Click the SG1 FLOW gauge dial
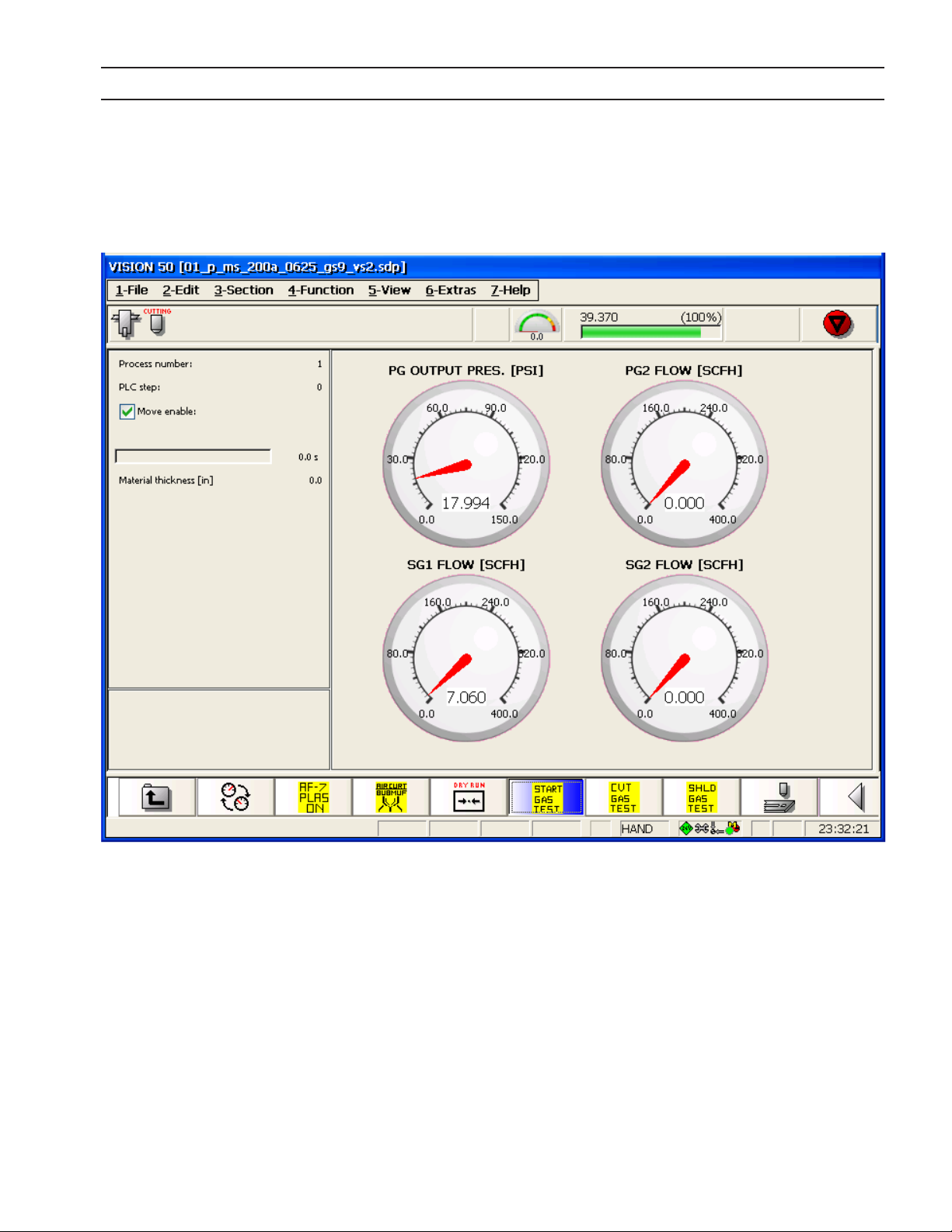This screenshot has width=952, height=1232. (x=466, y=658)
